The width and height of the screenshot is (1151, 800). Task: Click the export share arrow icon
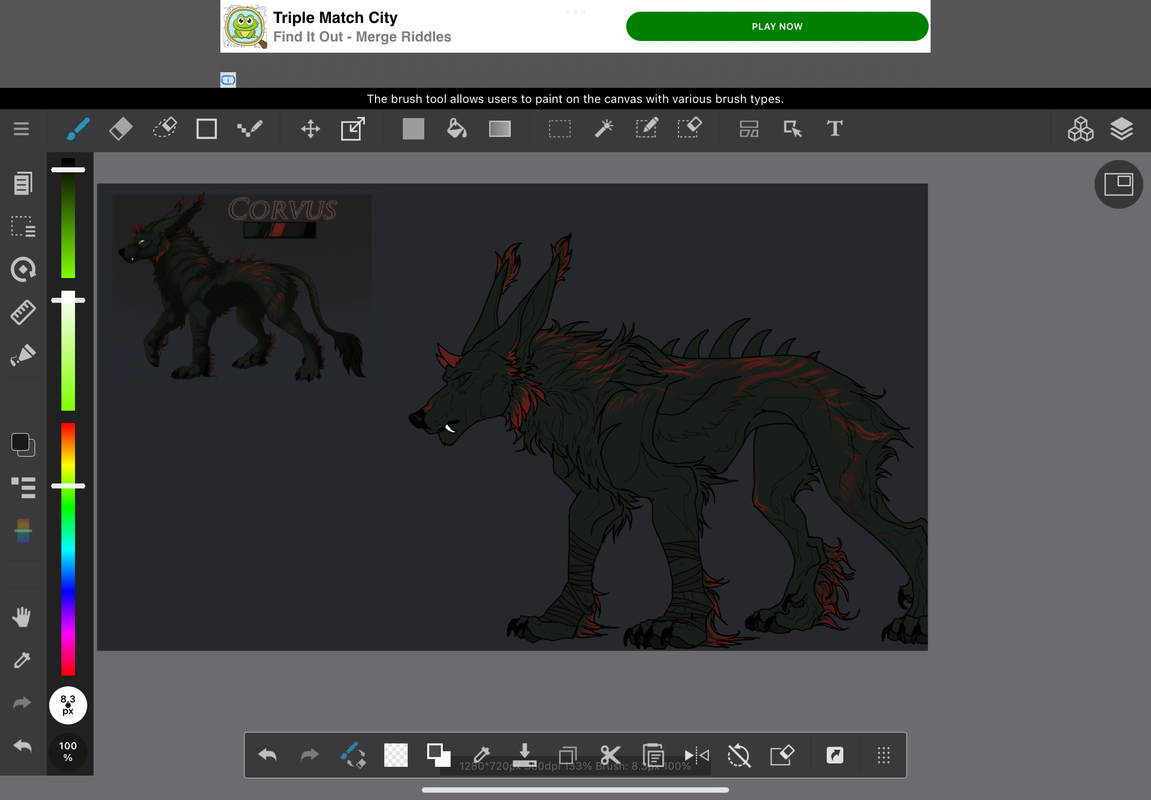[x=835, y=755]
